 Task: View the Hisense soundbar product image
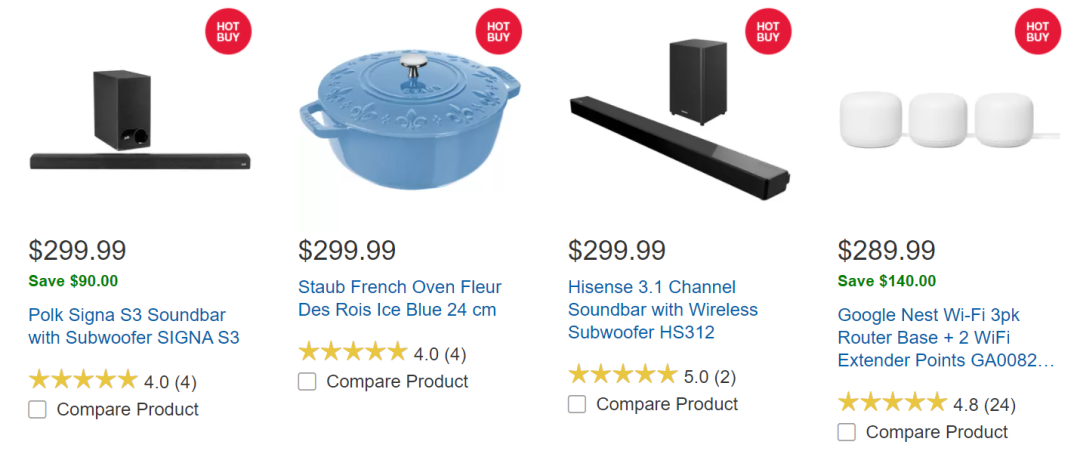(x=680, y=120)
